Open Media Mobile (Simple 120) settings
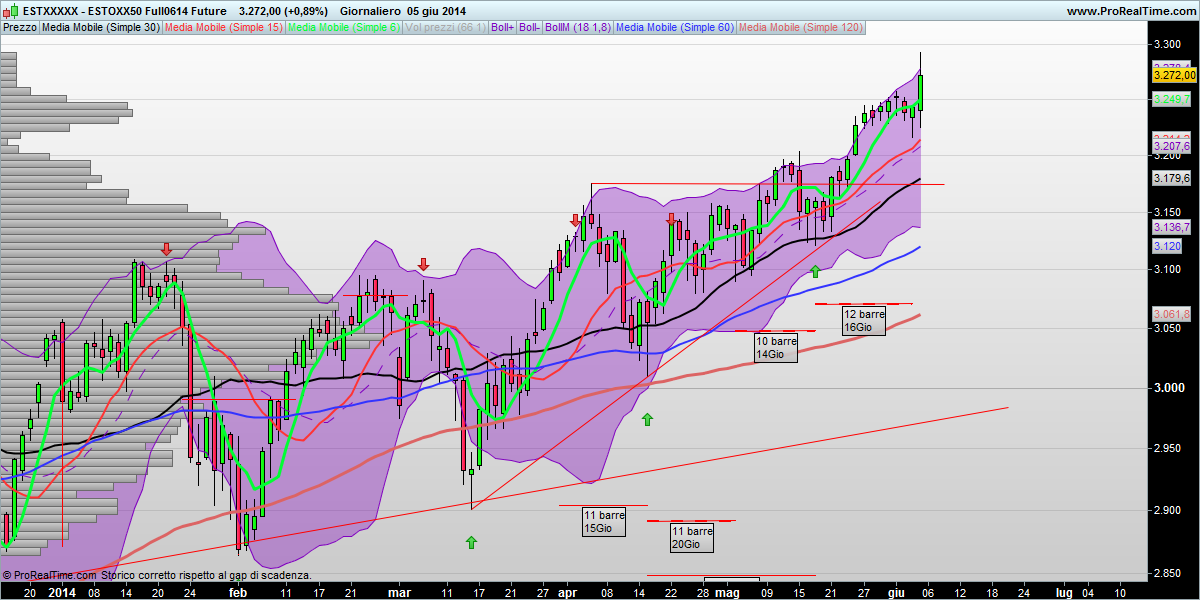1200x600 pixels. click(x=800, y=28)
